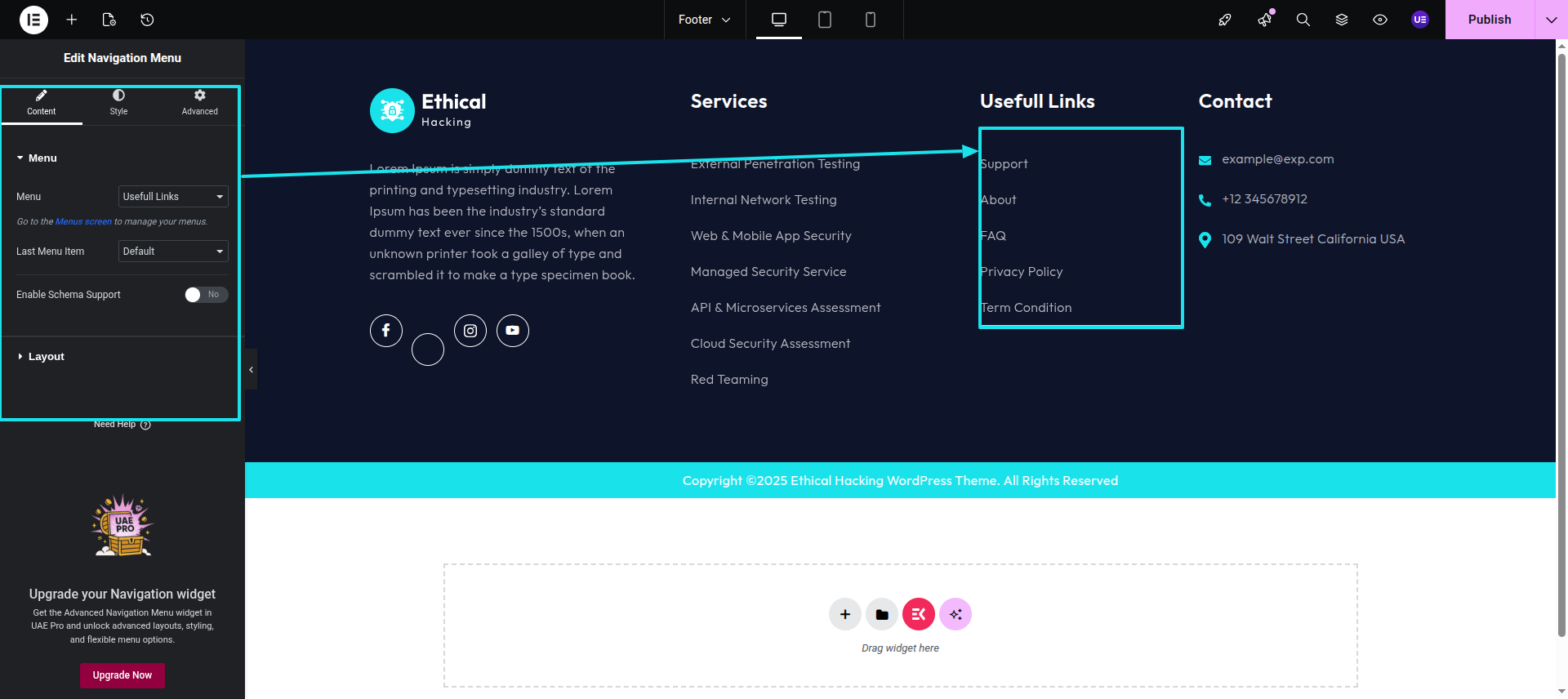The width and height of the screenshot is (1568, 699).
Task: Click the add template folder icon
Action: pos(882,615)
